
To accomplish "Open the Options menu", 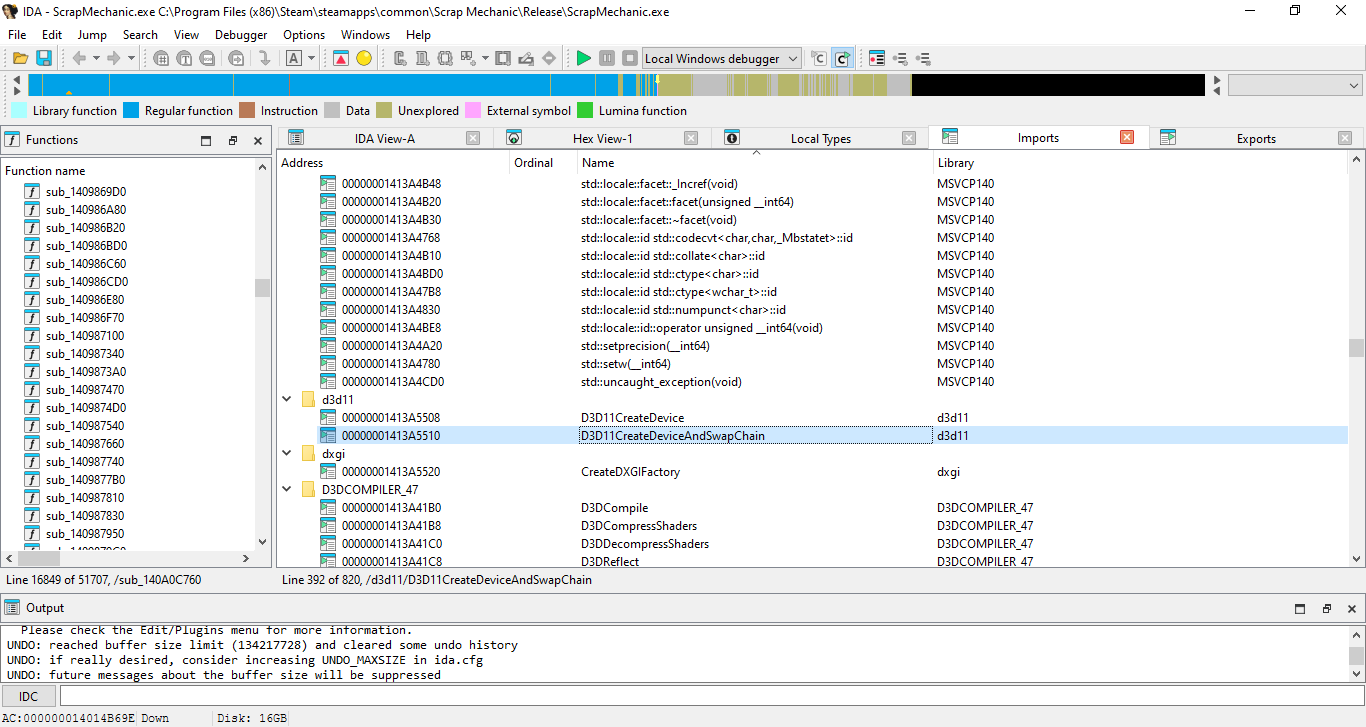I will (304, 35).
